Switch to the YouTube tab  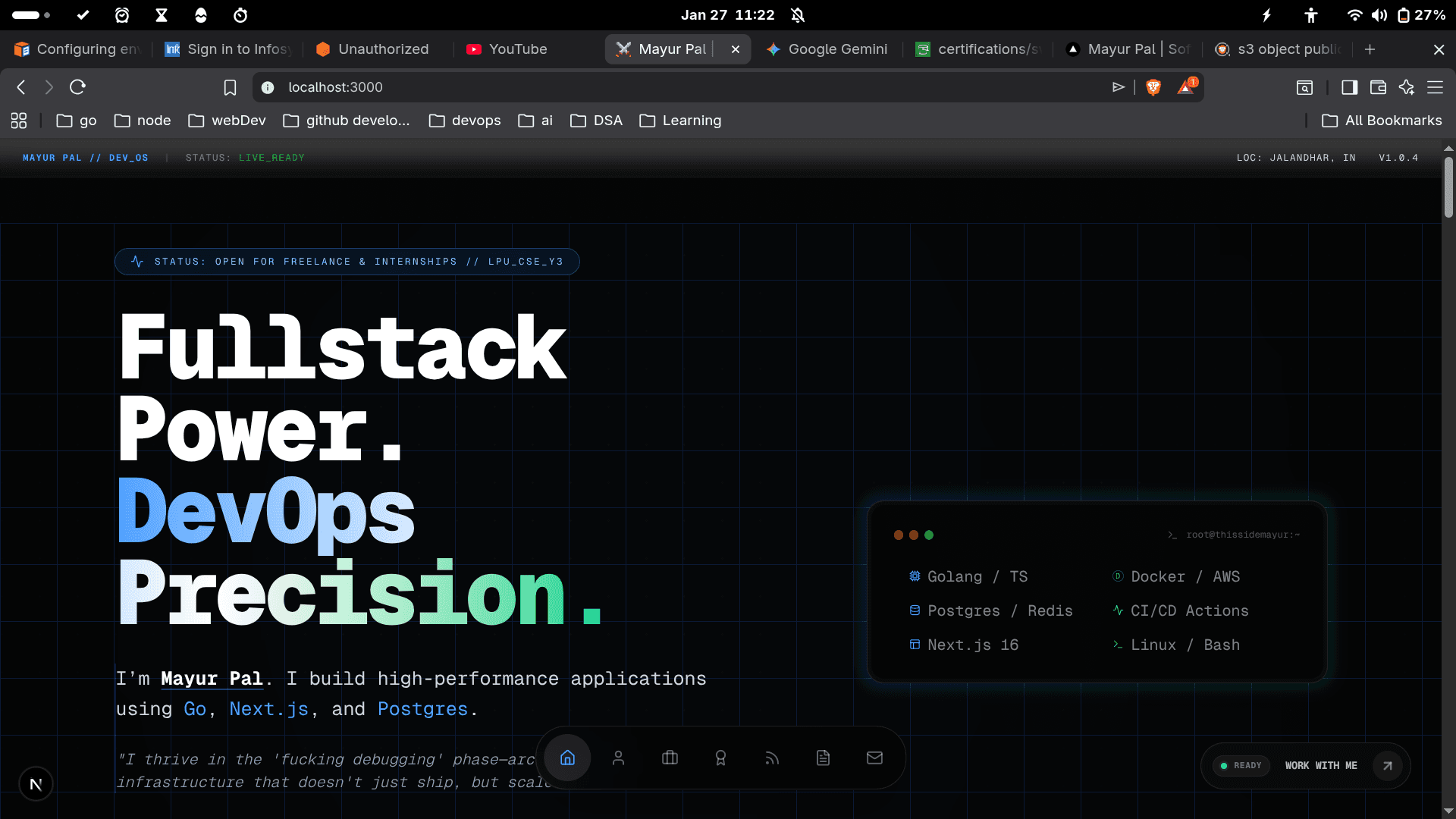pyautogui.click(x=507, y=49)
